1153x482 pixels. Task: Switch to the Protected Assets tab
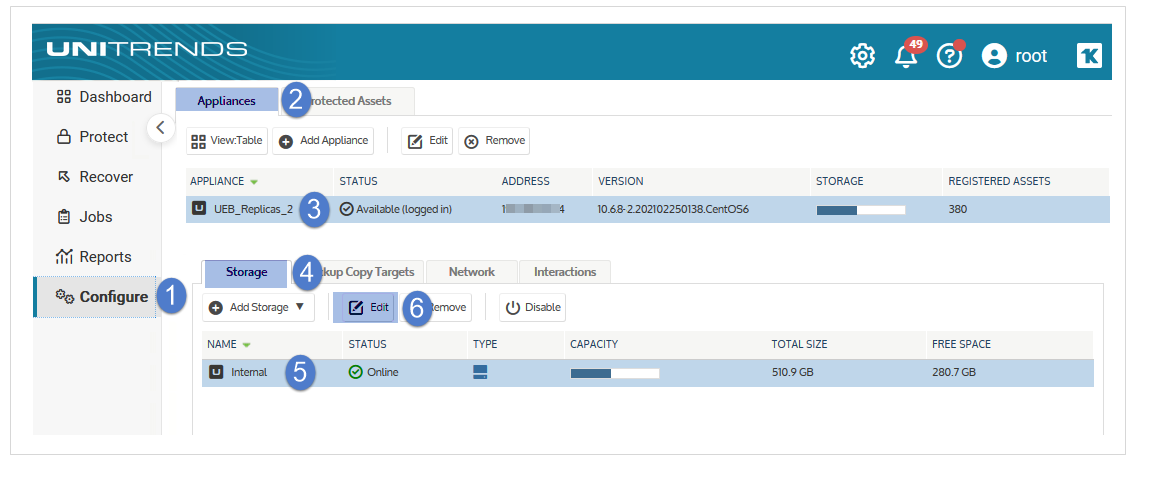[x=347, y=101]
